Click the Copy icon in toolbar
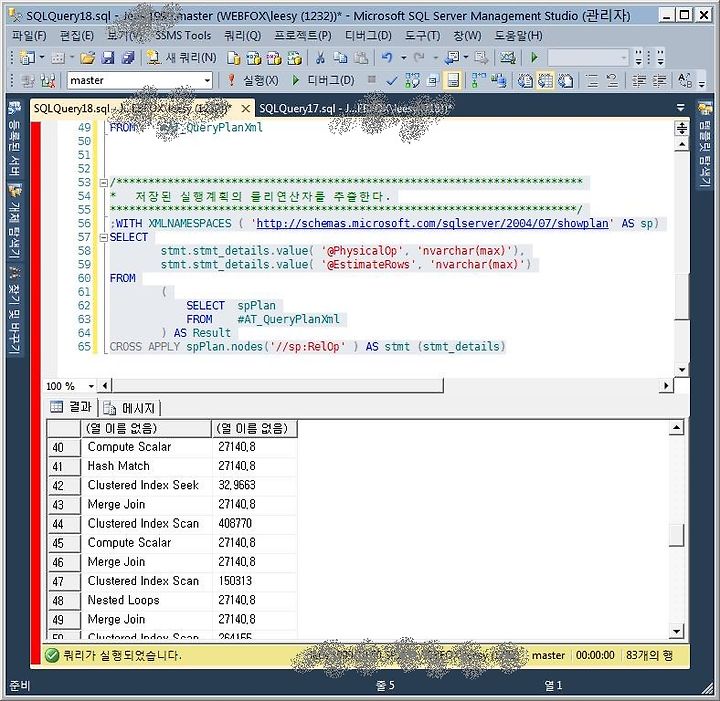Screen dimensions: 720x701 pos(340,57)
